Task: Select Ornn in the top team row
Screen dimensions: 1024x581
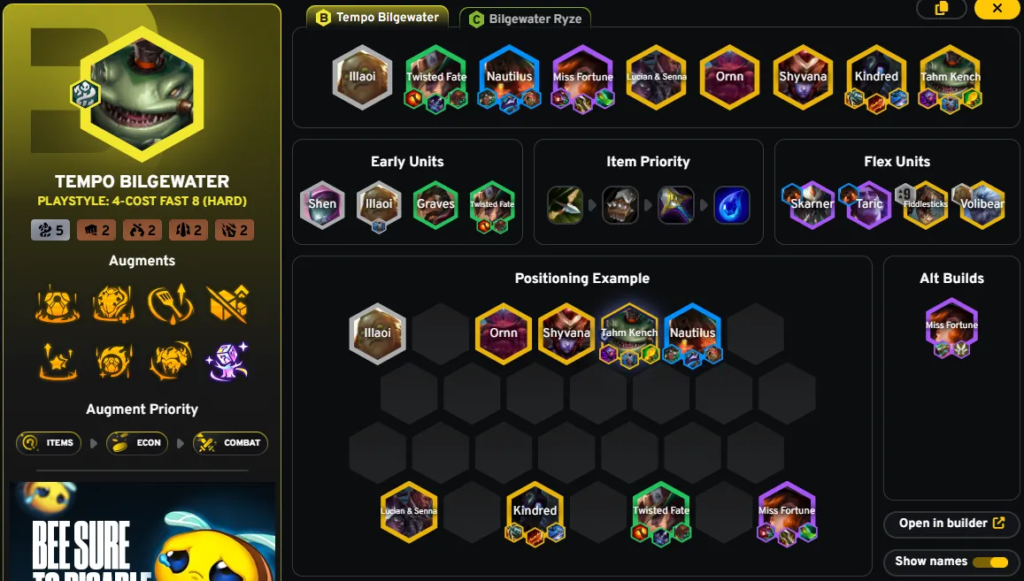Action: click(729, 76)
